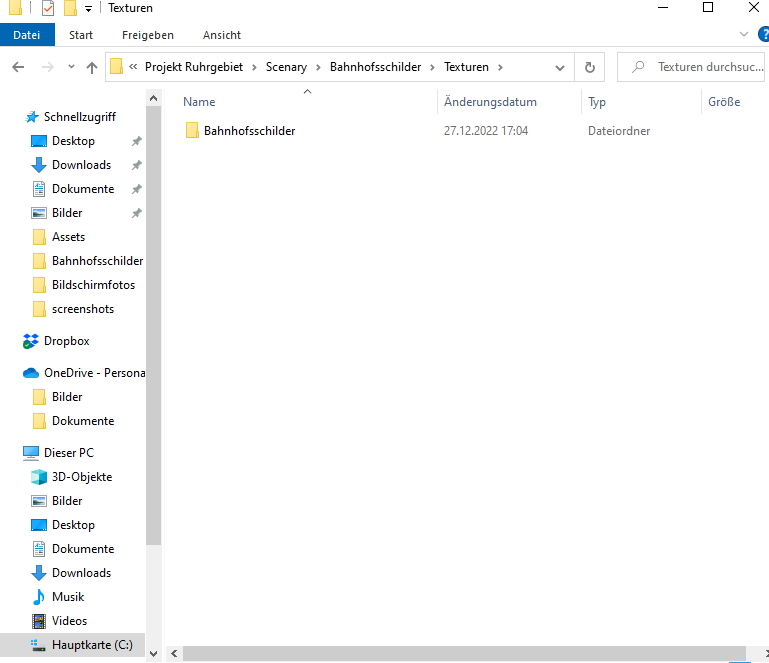Sort by Größe column header

(x=724, y=102)
